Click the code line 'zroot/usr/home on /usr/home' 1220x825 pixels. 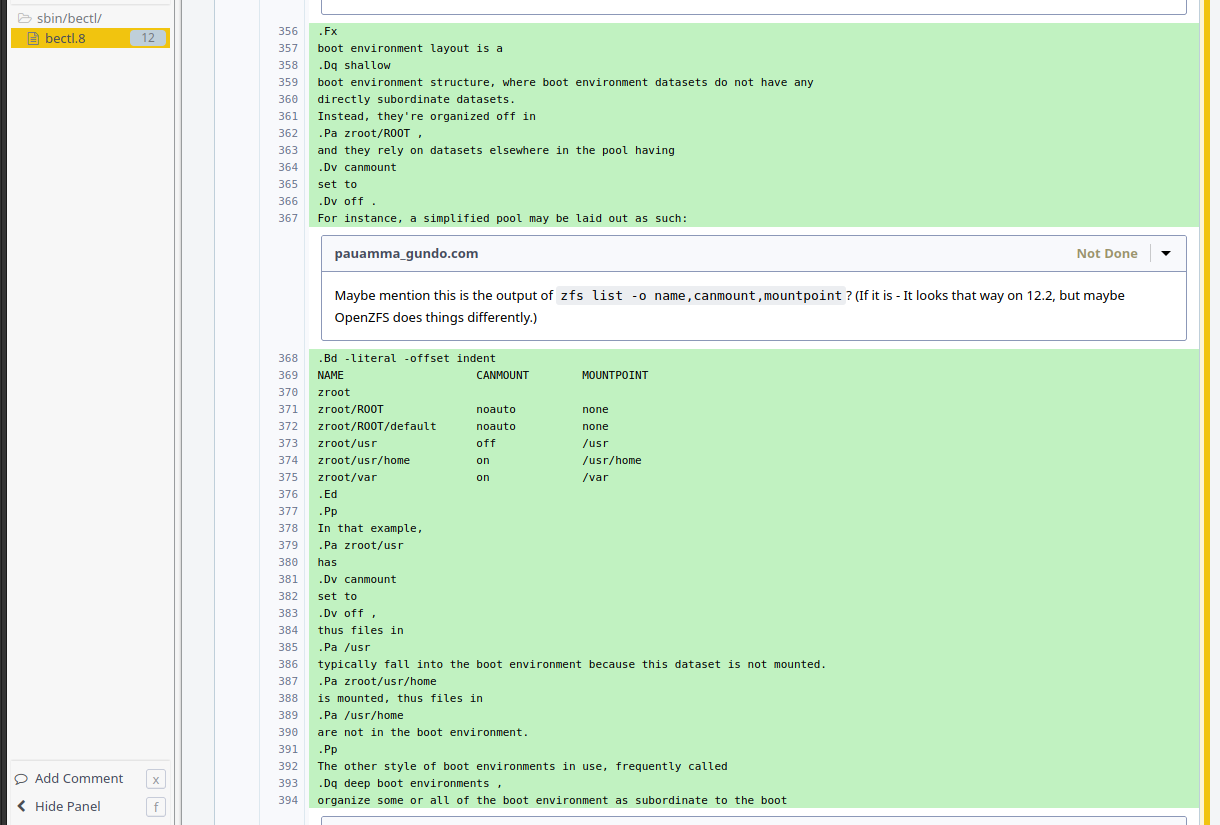[479, 460]
